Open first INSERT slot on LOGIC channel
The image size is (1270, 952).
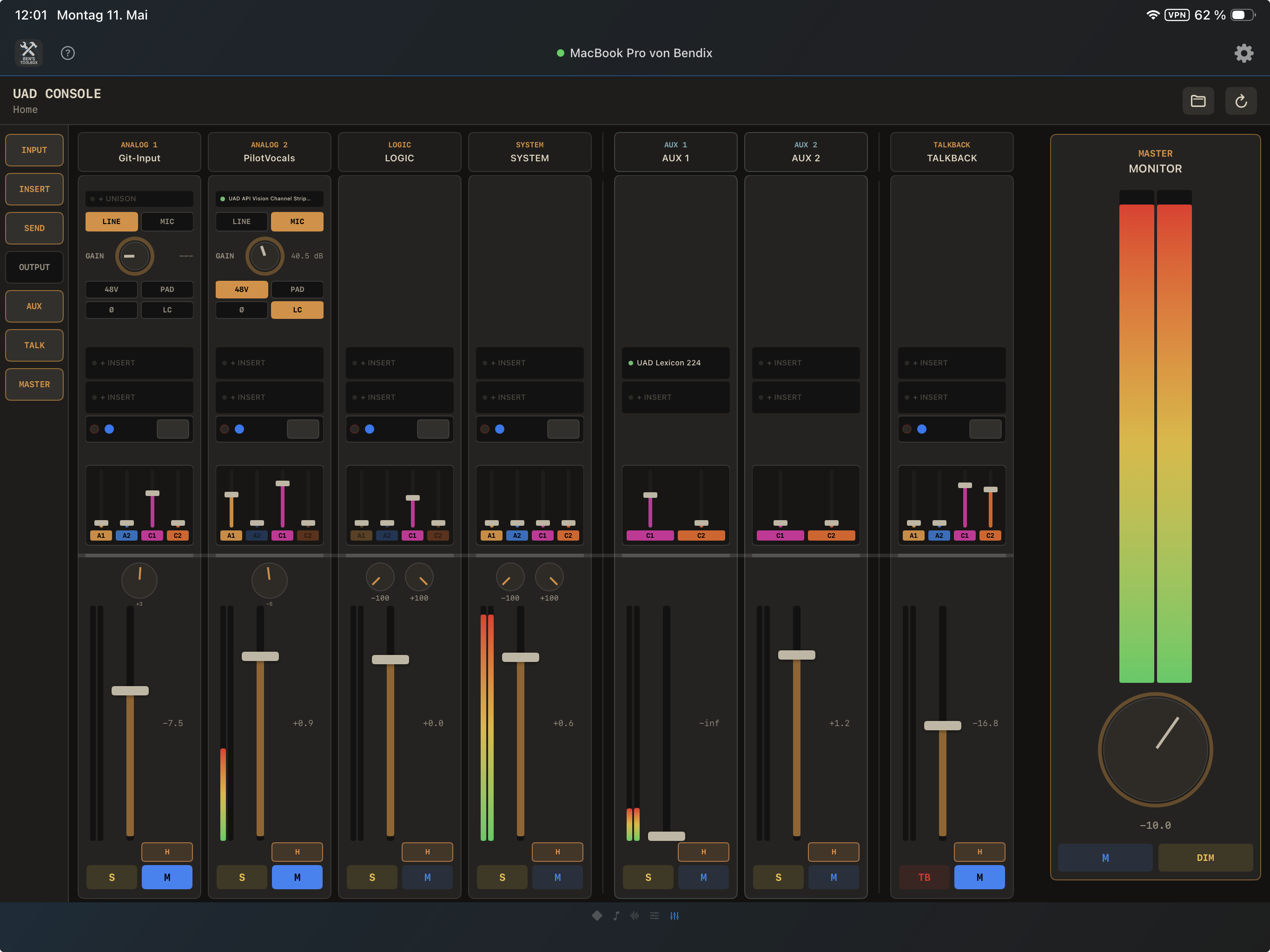(400, 363)
